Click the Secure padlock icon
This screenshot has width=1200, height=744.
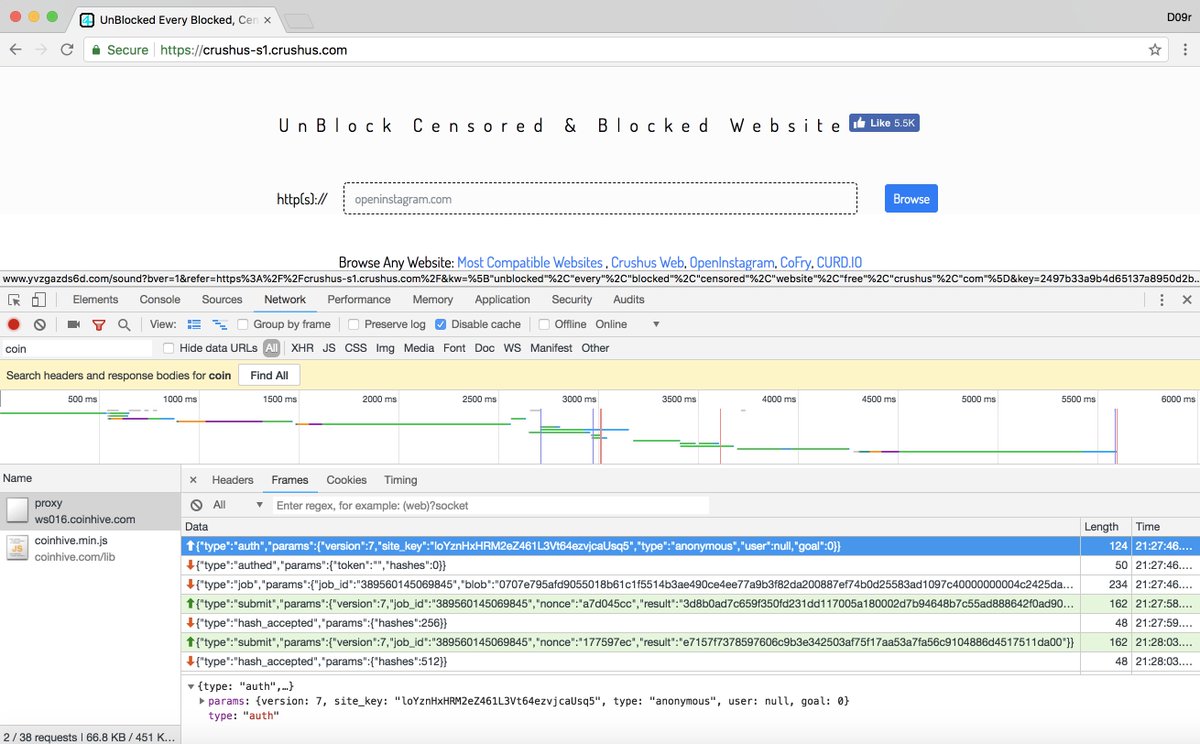[95, 49]
